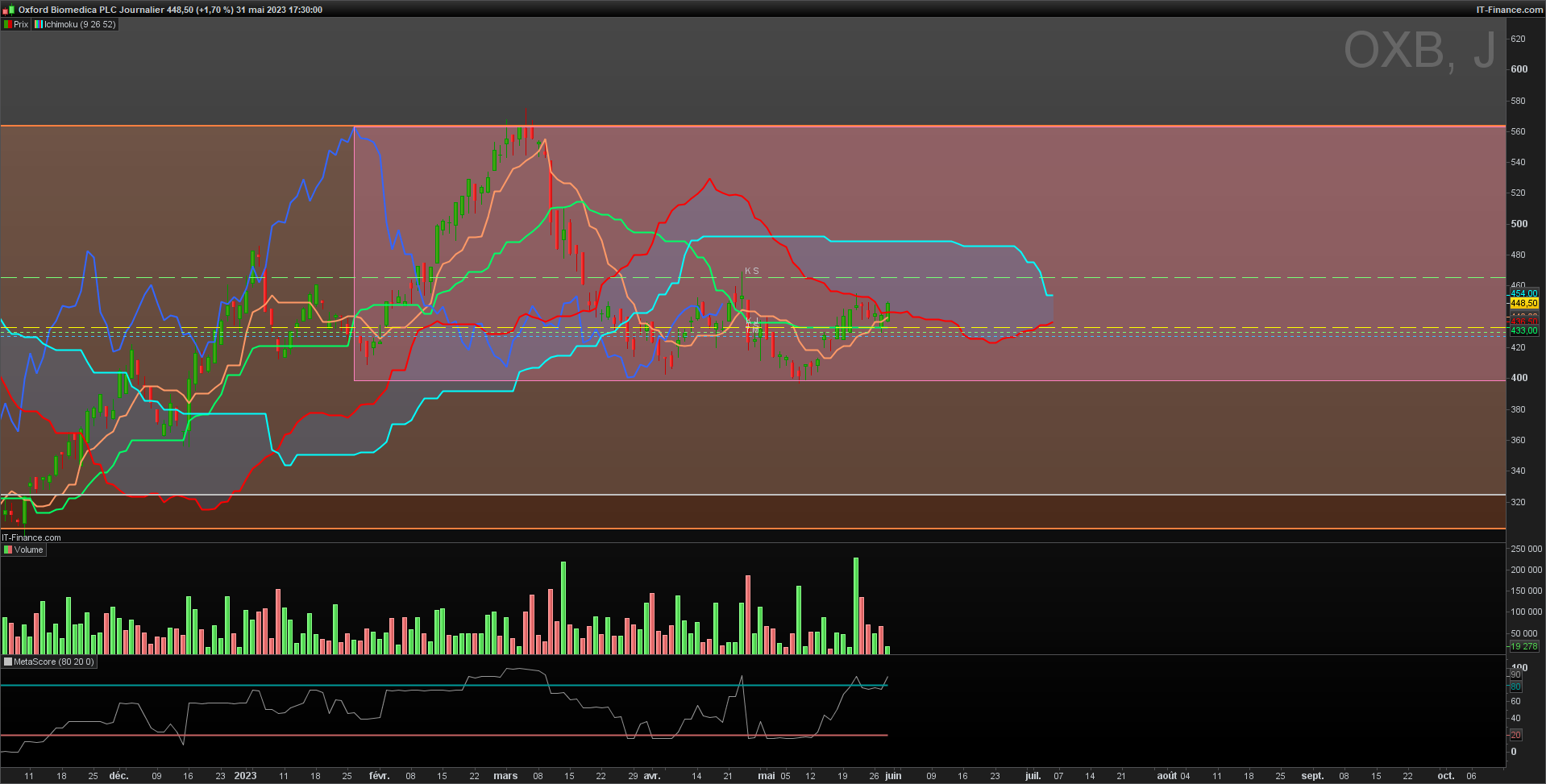Click the 500 price axis tick
1546x784 pixels.
[1519, 224]
